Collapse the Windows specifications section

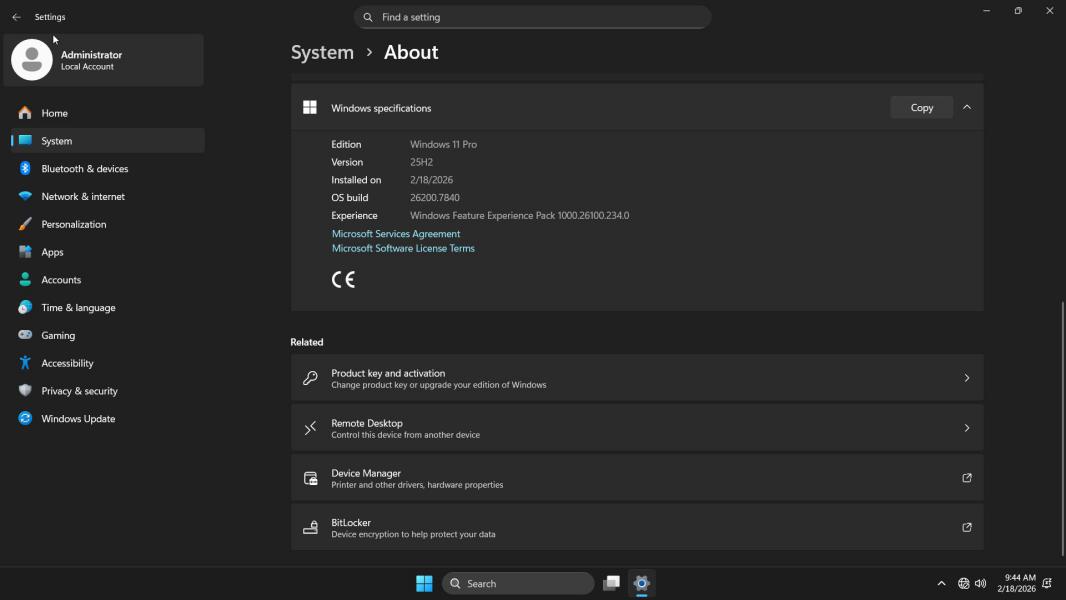pyautogui.click(x=966, y=107)
